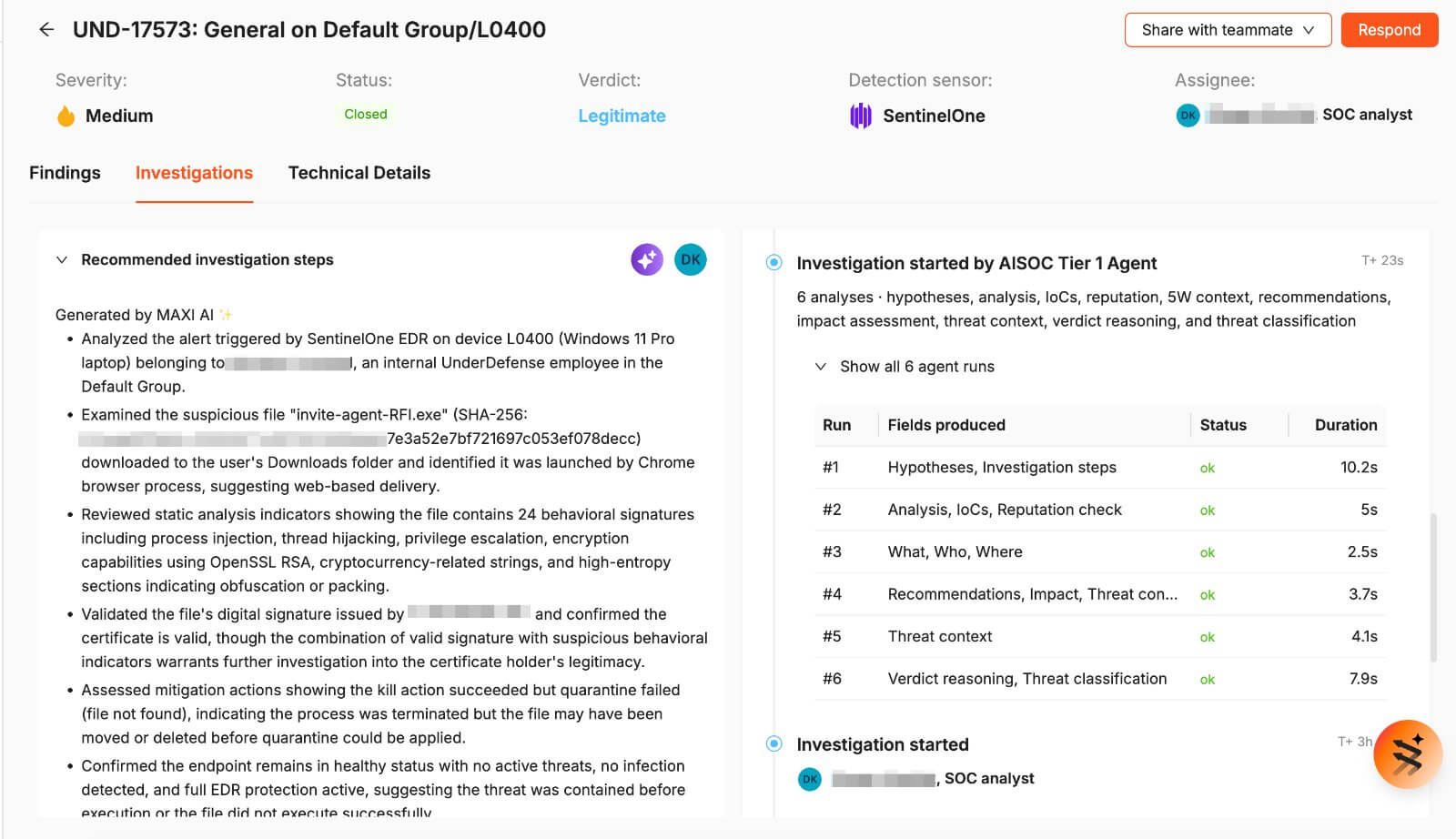Click the Closed status badge
The image size is (1456, 839).
366,114
